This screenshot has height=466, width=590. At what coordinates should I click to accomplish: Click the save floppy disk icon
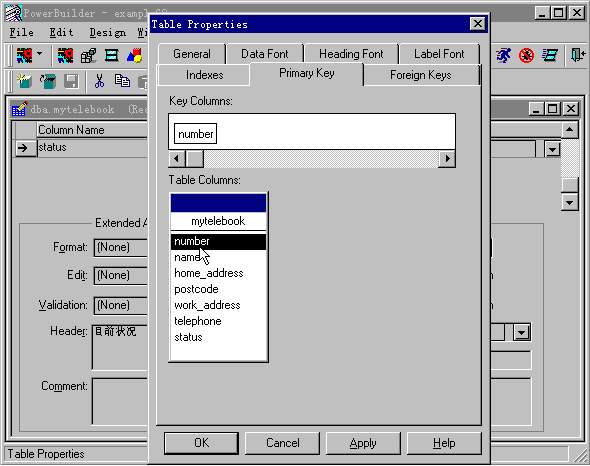(x=71, y=81)
